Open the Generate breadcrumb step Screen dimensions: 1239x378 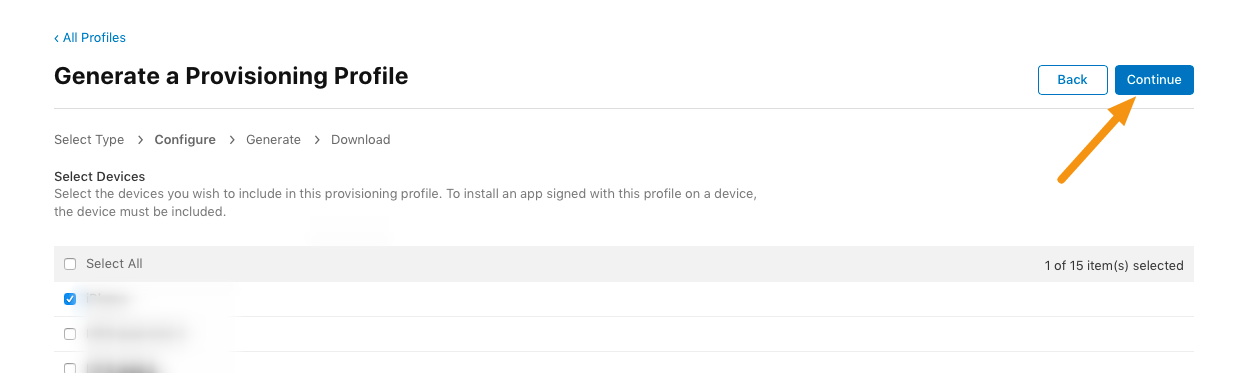point(273,140)
